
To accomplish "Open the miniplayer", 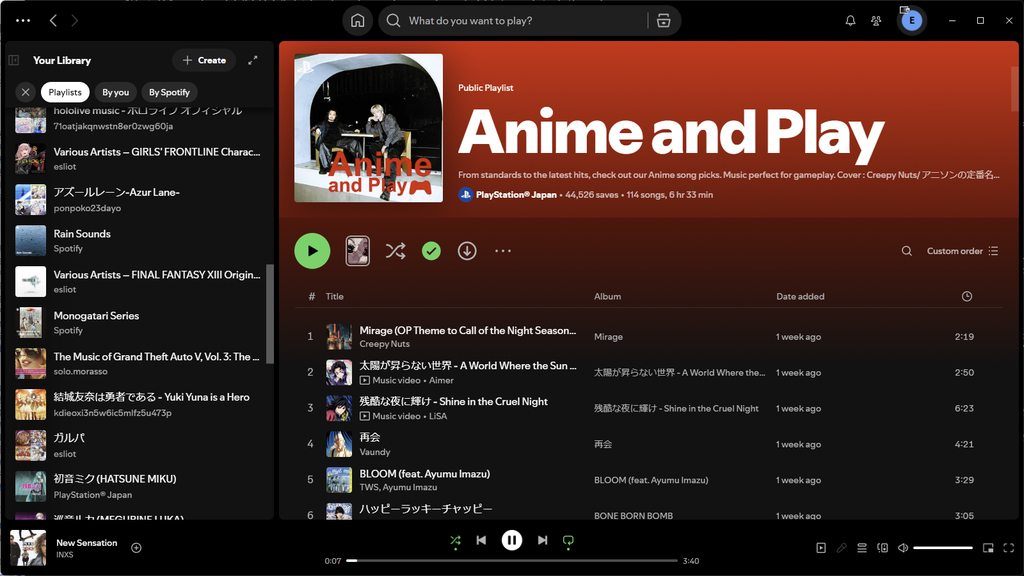I will coord(988,548).
